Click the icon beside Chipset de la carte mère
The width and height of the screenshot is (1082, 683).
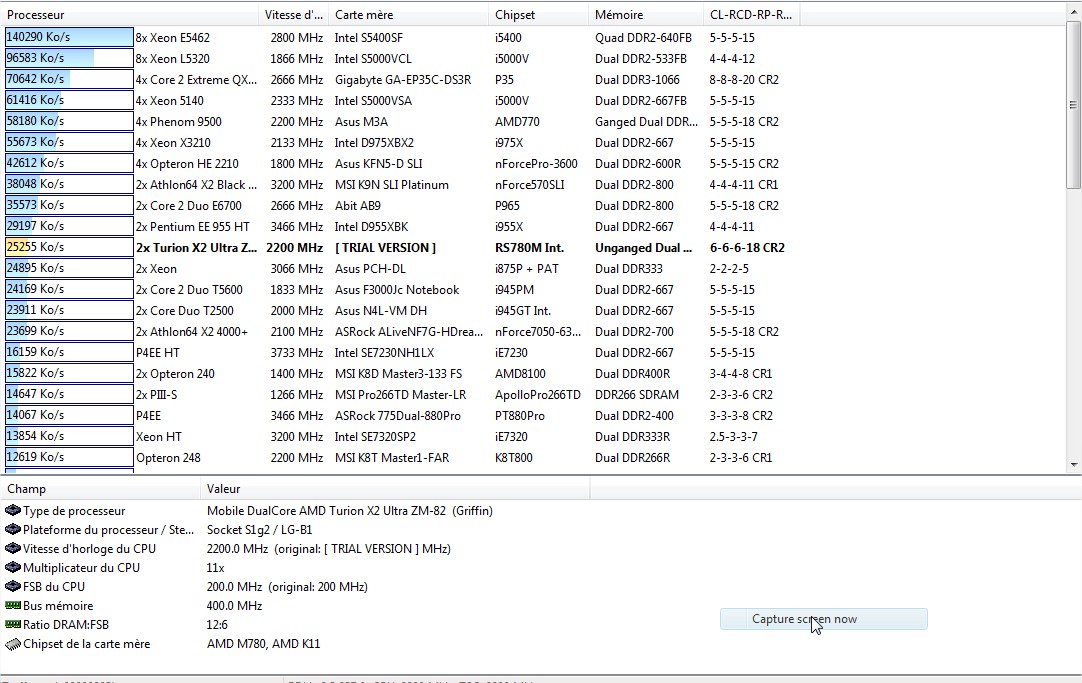click(12, 644)
